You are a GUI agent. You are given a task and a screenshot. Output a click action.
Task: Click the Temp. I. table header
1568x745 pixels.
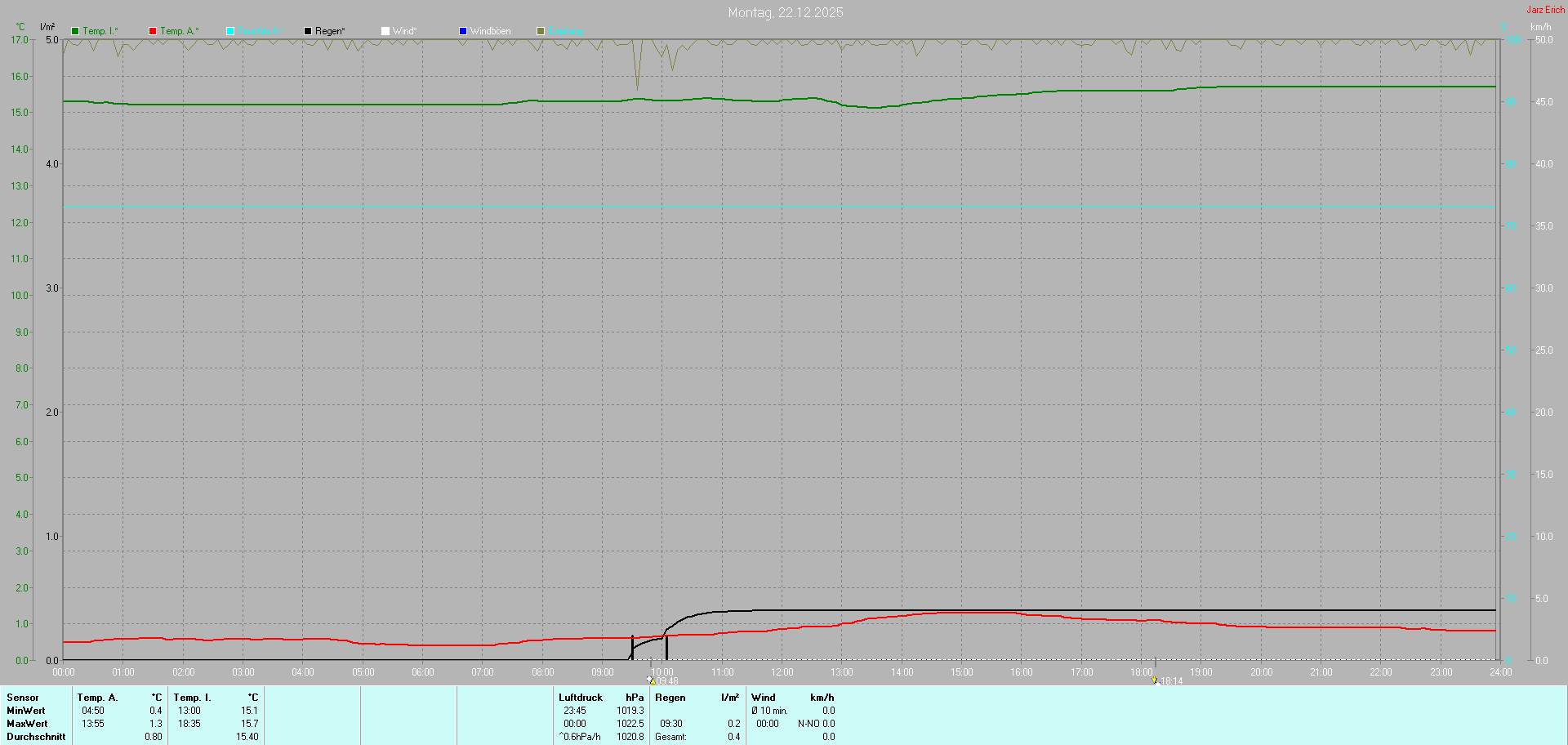pos(192,698)
